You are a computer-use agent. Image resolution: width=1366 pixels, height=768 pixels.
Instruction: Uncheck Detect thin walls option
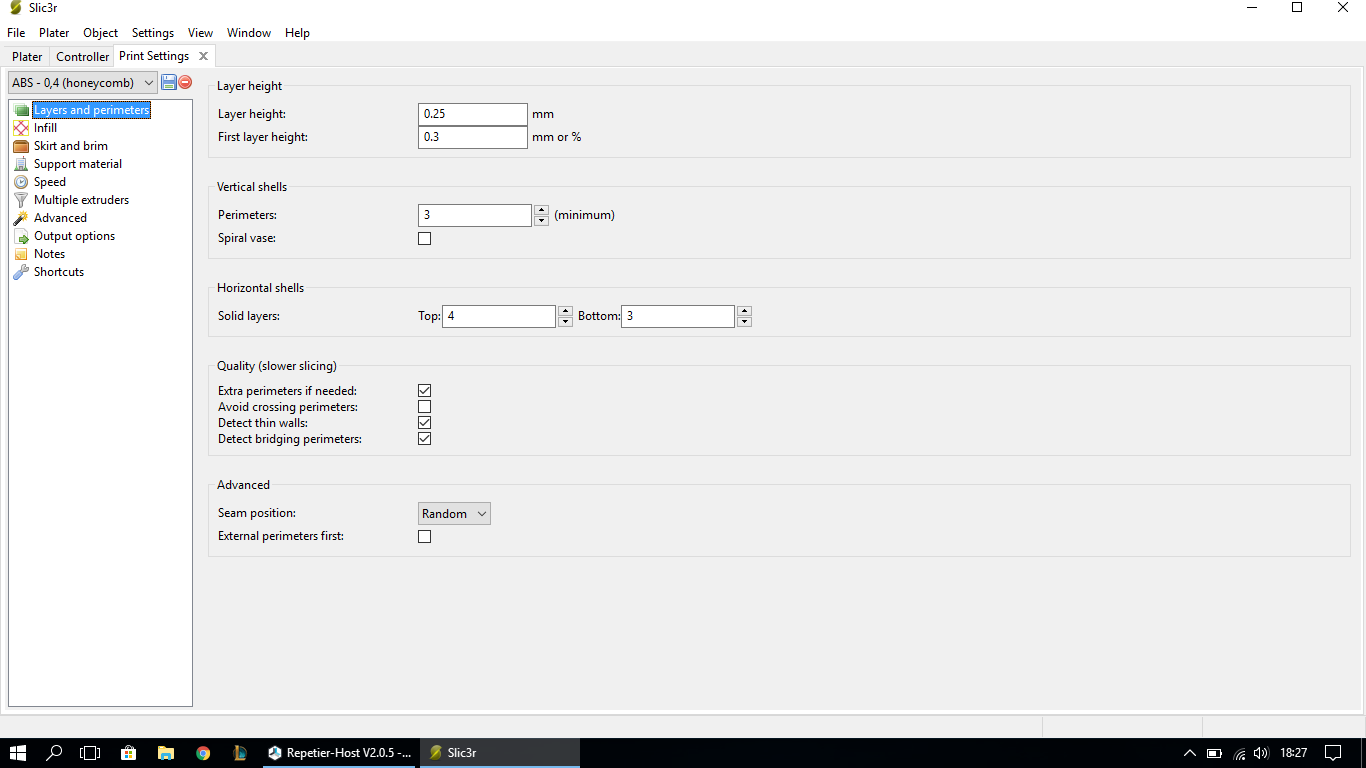pos(424,423)
